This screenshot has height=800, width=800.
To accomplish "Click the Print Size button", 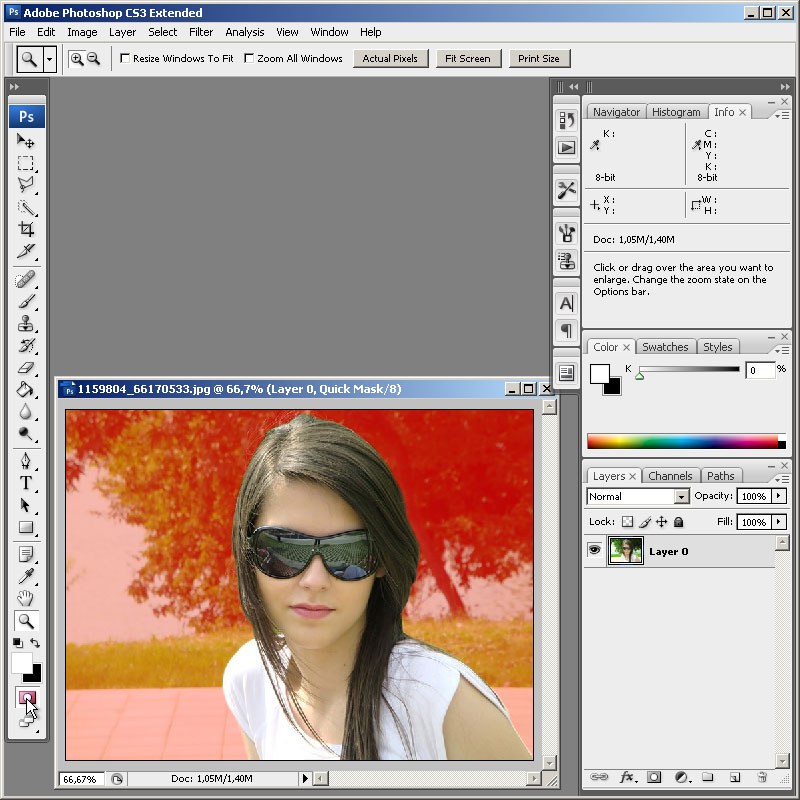I will [x=539, y=59].
